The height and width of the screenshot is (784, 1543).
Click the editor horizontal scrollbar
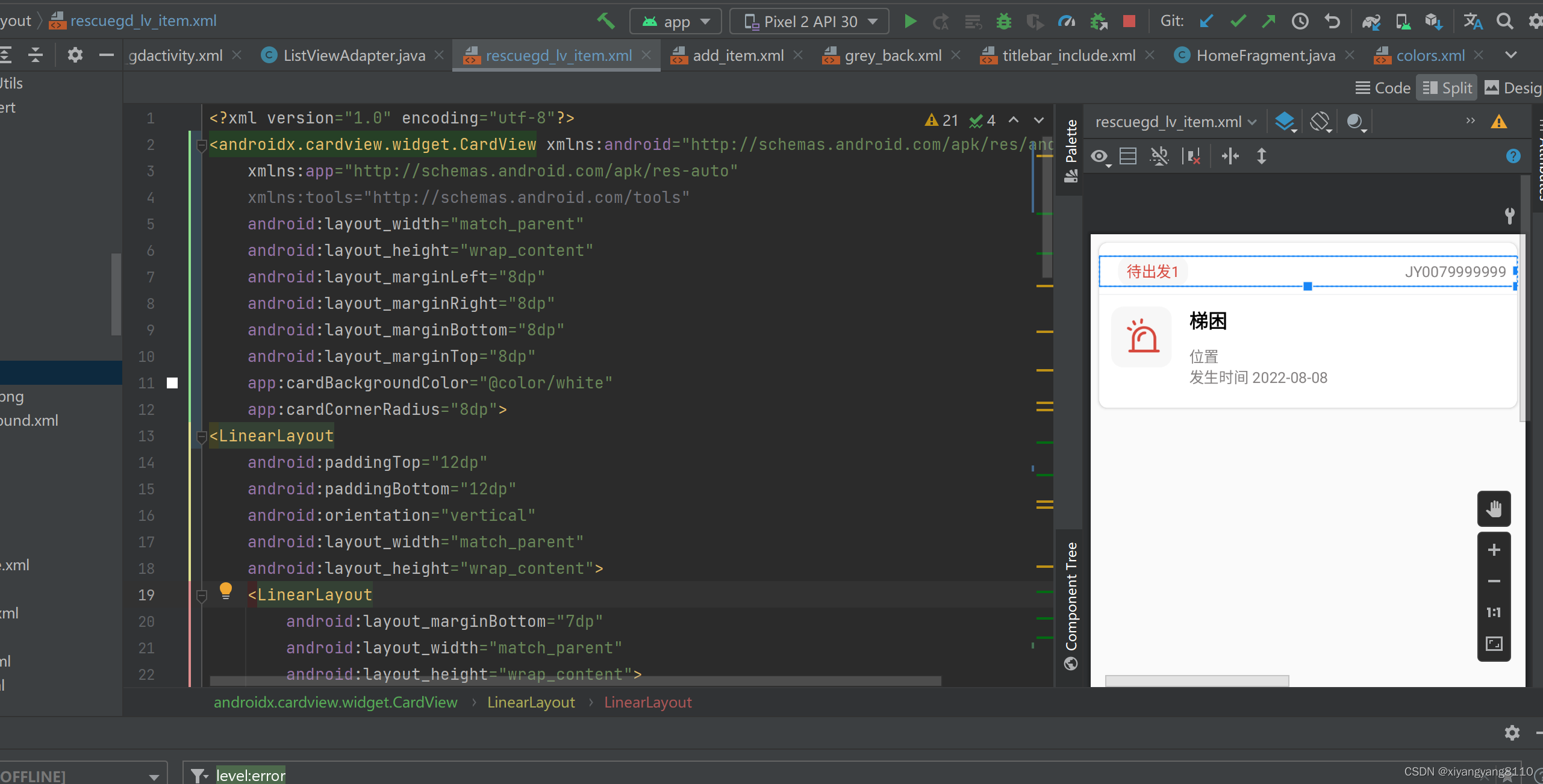575,680
